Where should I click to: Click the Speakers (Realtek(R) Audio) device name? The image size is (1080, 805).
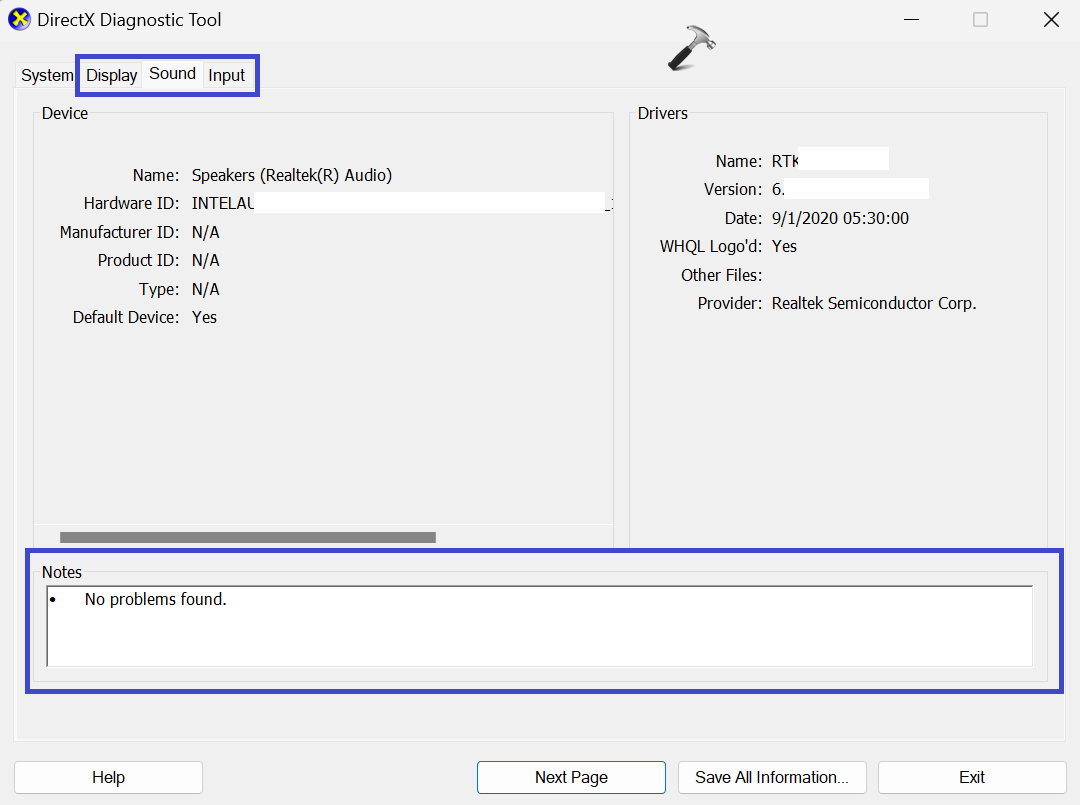click(291, 175)
